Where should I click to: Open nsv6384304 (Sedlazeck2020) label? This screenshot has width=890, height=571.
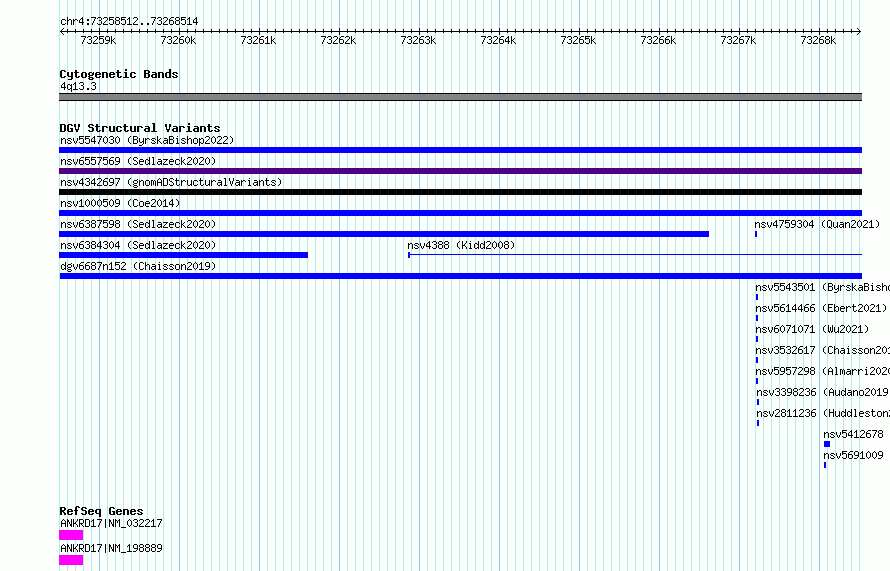coord(138,245)
